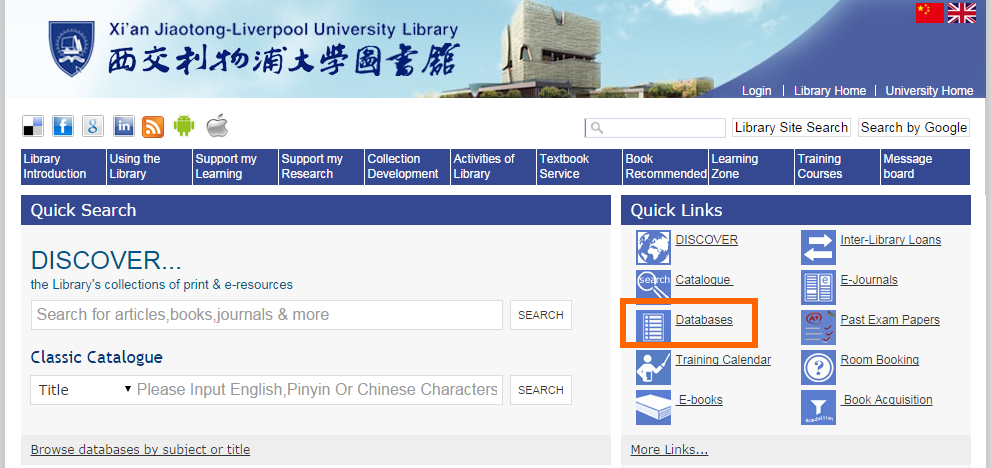Open the Training Courses menu
Image resolution: width=991 pixels, height=468 pixels.
click(837, 167)
